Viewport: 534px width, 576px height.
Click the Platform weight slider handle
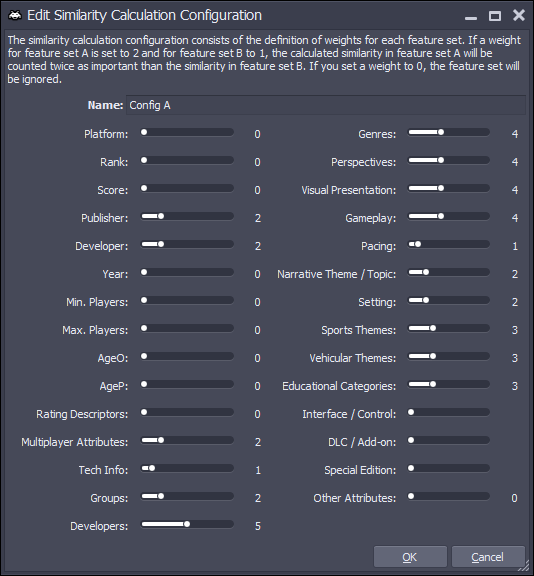point(144,132)
